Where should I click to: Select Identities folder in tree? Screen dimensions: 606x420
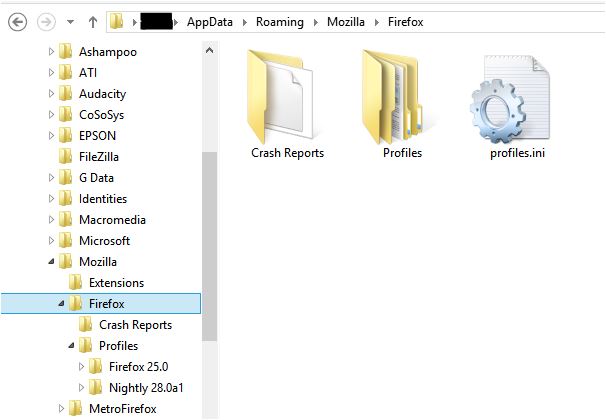[103, 199]
